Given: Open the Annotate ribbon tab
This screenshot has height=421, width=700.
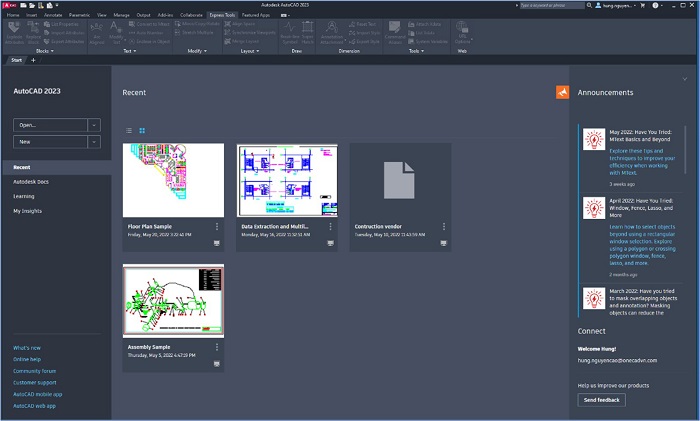Looking at the screenshot, I should 53,15.
